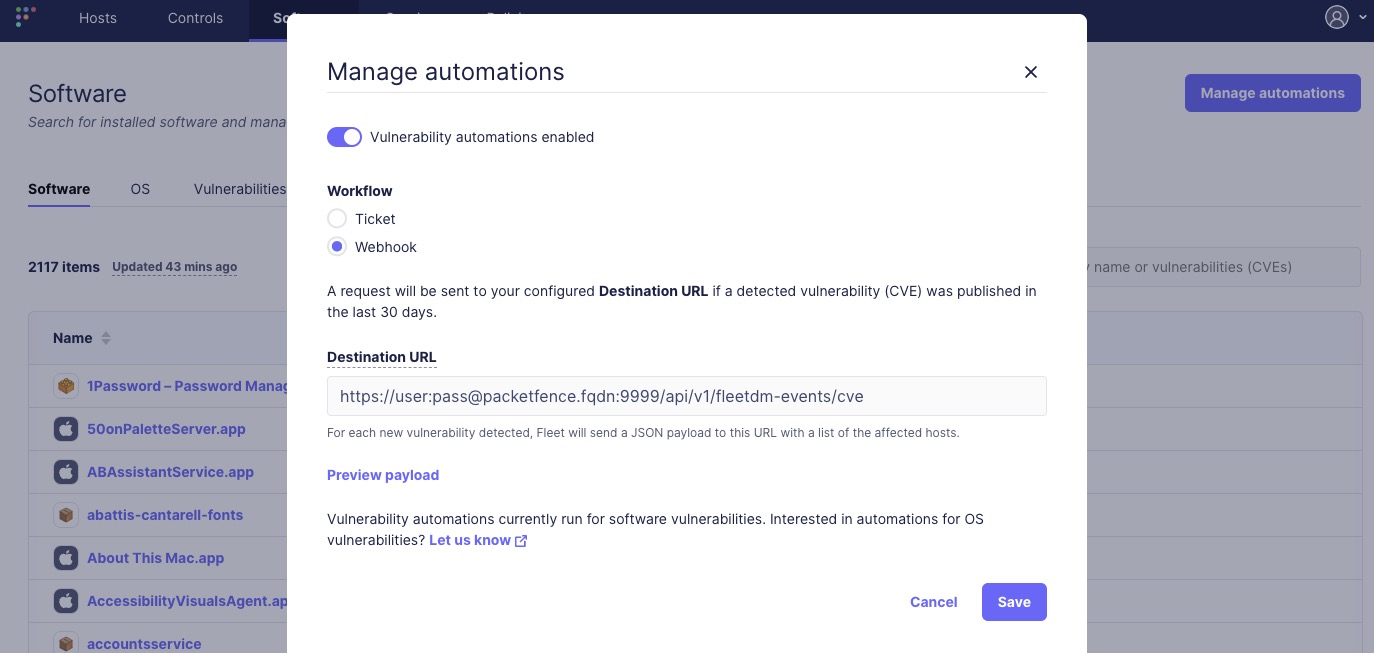Click the Cancel button

pyautogui.click(x=933, y=602)
